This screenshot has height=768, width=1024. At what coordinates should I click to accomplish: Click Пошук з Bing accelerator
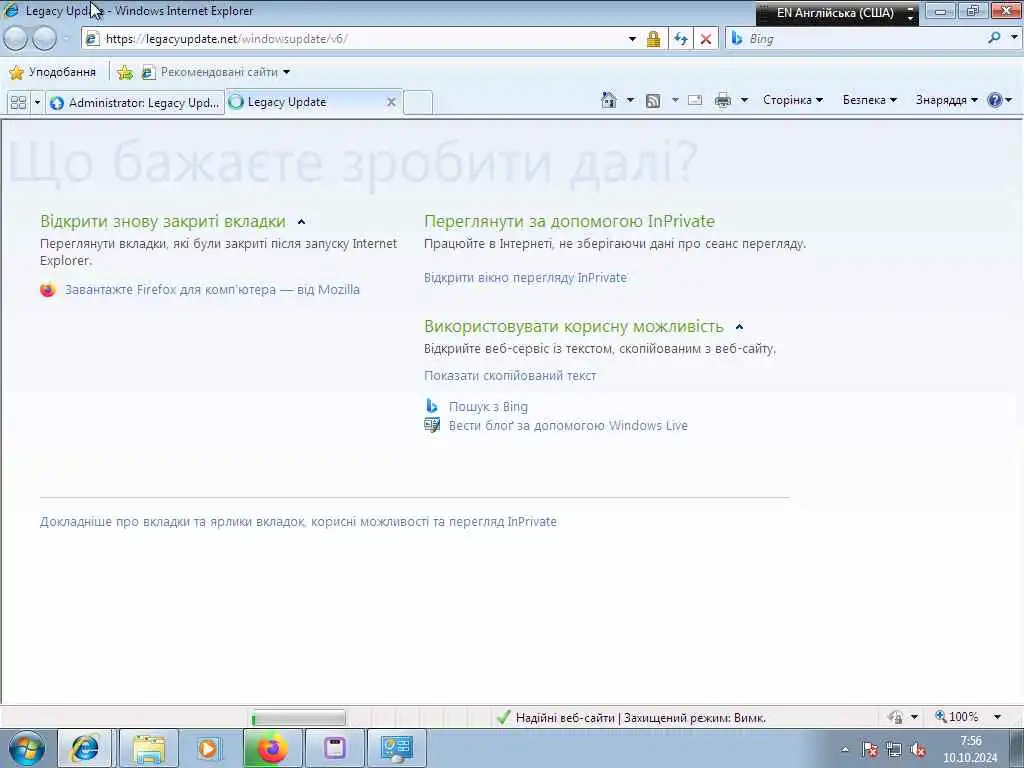click(x=488, y=406)
